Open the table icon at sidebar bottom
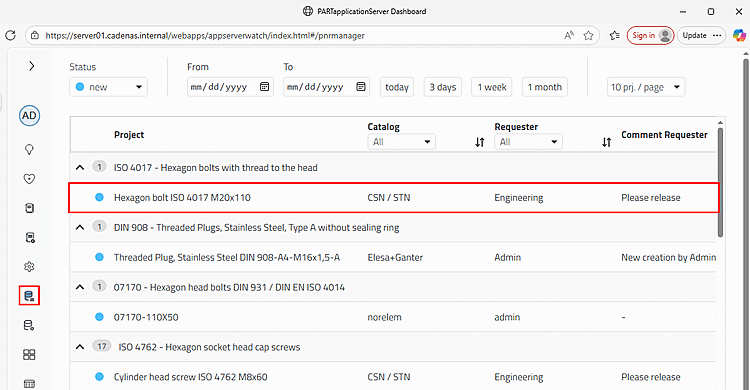The image size is (750, 390). (29, 384)
